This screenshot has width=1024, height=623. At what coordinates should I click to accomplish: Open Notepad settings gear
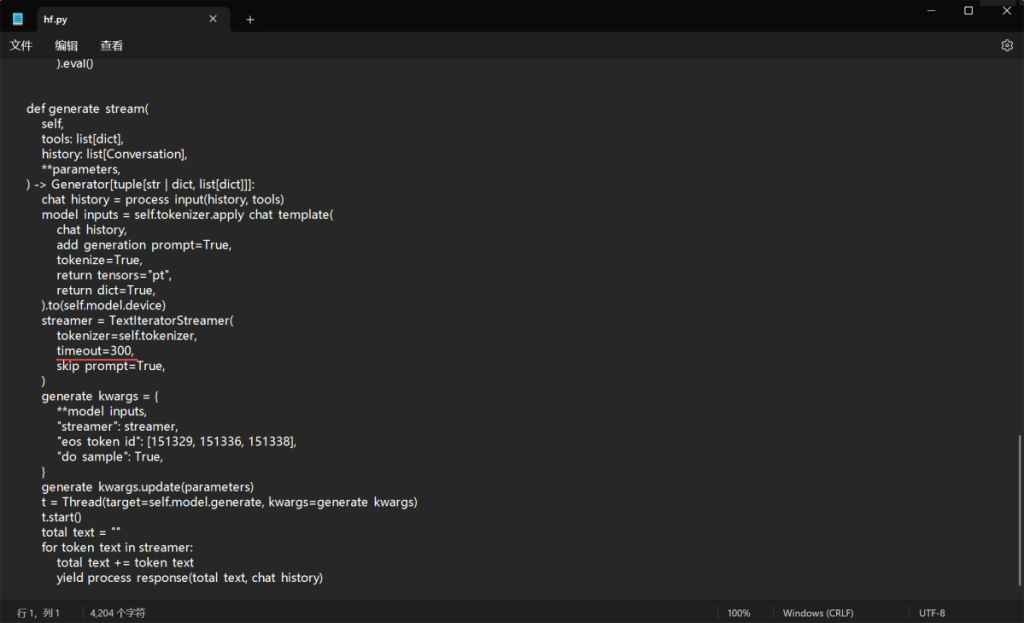1006,45
